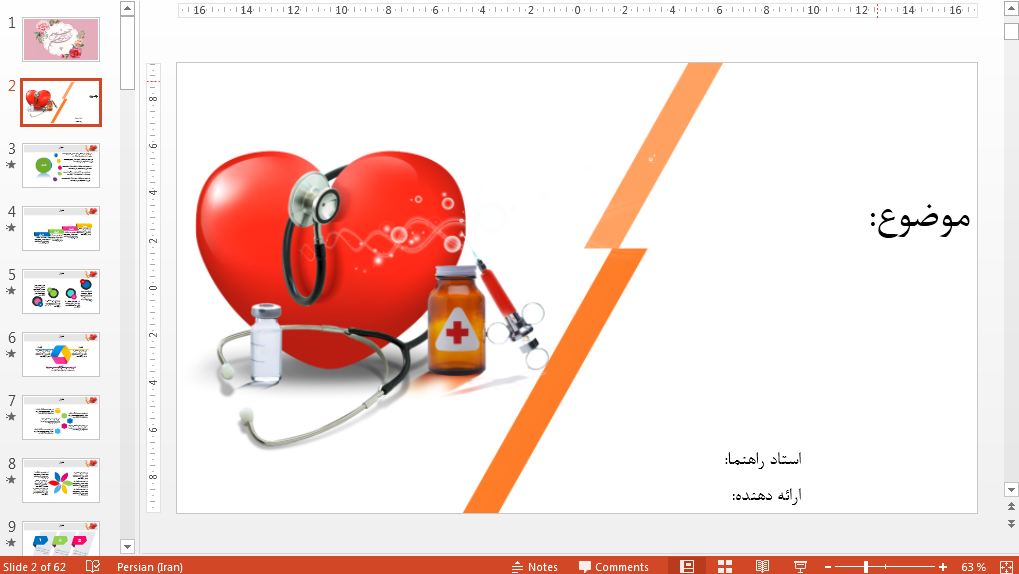The image size is (1019, 574).
Task: Toggle the Comments pane
Action: click(613, 567)
